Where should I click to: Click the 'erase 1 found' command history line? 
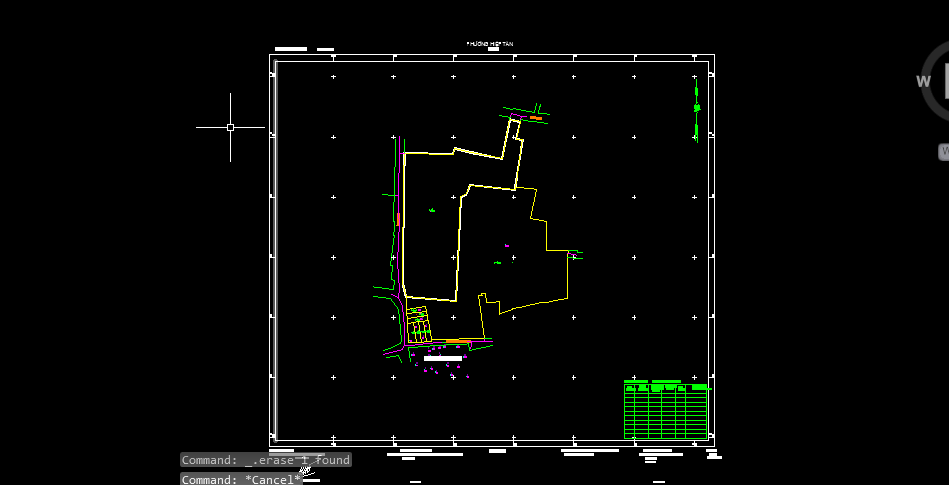point(265,460)
